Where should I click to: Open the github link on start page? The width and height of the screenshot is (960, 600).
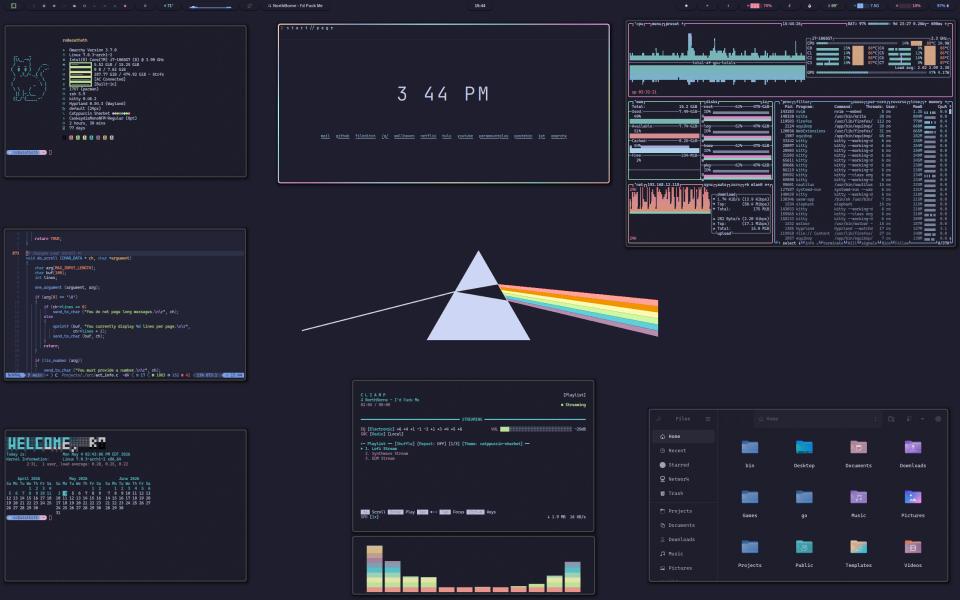pyautogui.click(x=342, y=137)
